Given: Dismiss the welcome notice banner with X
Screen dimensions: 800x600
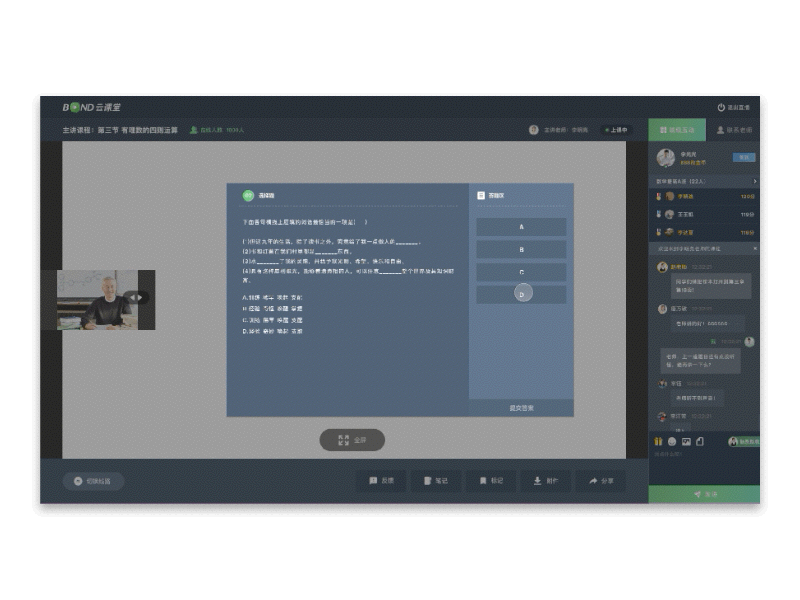Looking at the screenshot, I should point(755,248).
